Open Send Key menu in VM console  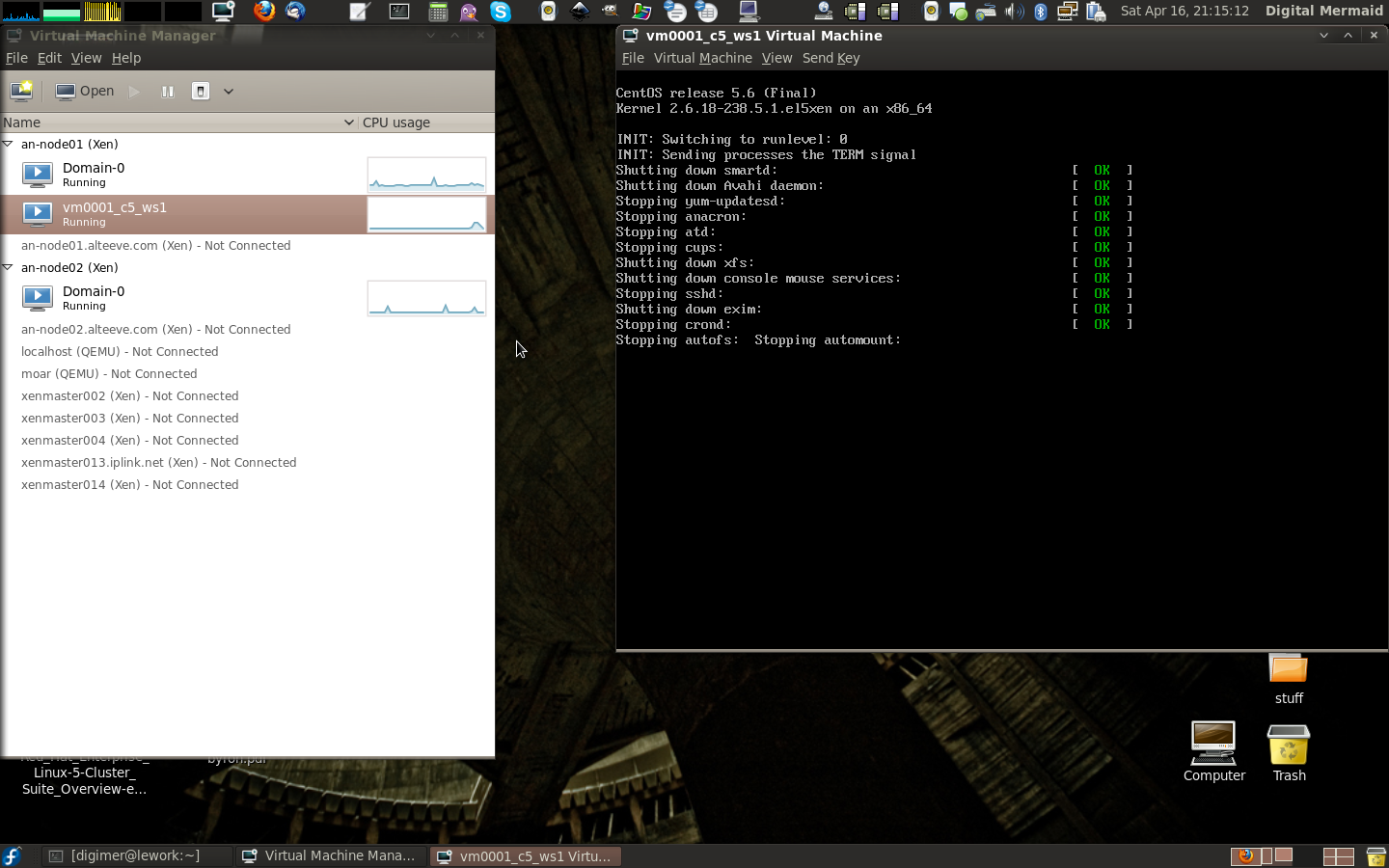click(831, 58)
